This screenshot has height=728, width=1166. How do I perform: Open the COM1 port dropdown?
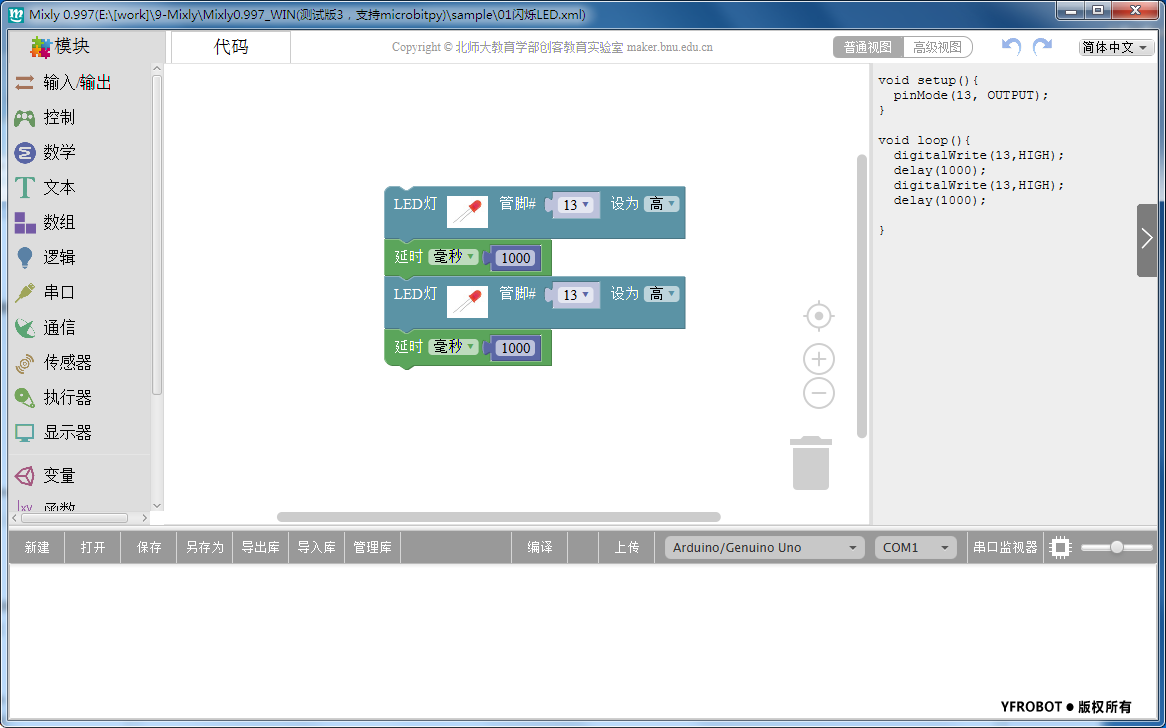pyautogui.click(x=915, y=547)
